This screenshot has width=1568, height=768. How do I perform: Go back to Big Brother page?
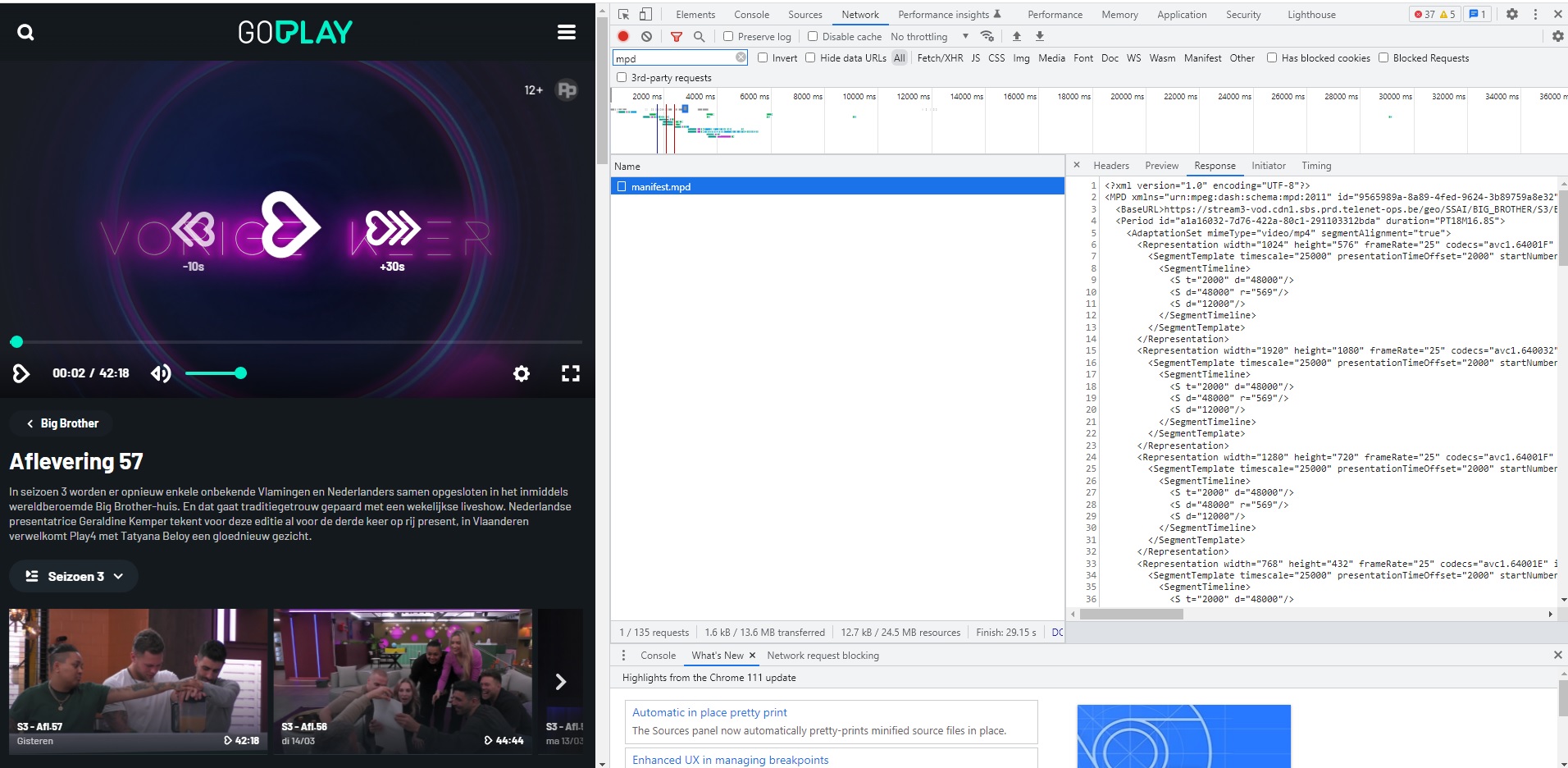point(62,423)
